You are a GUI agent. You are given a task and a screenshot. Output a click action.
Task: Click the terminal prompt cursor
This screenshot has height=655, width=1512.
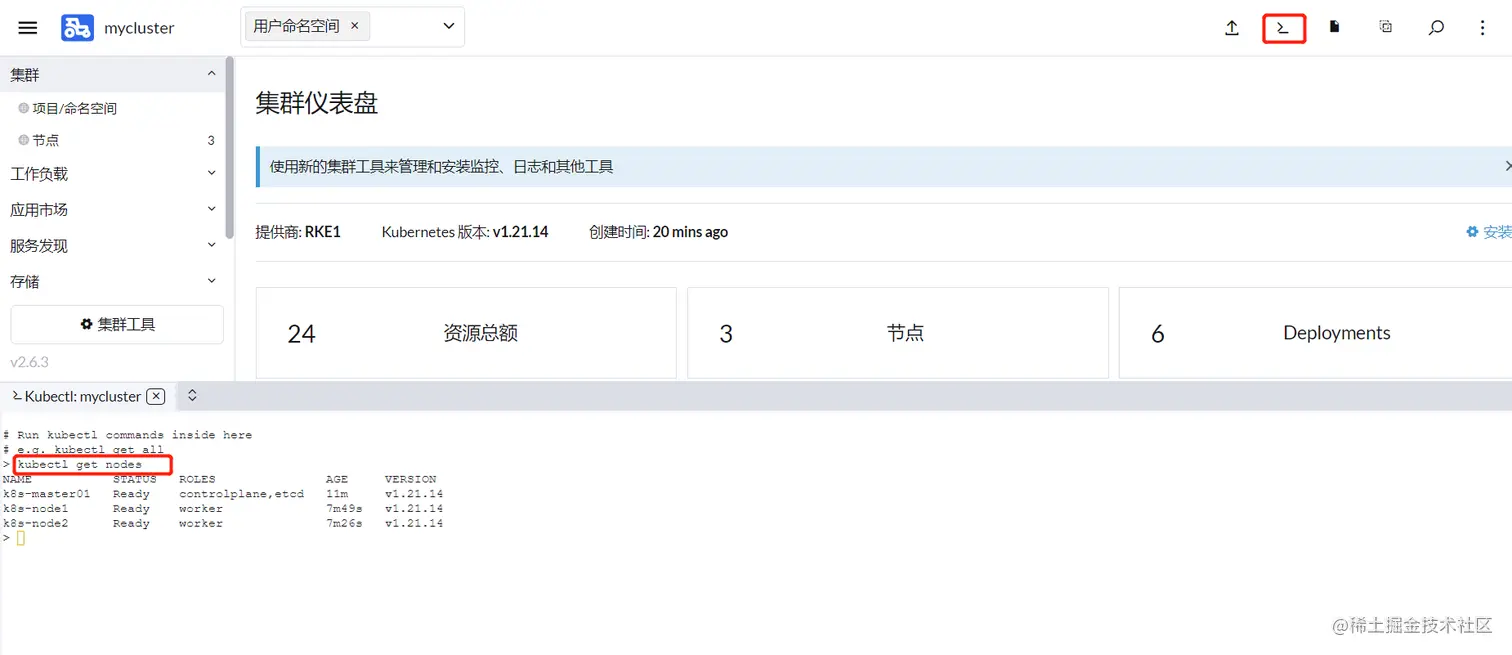coord(20,538)
